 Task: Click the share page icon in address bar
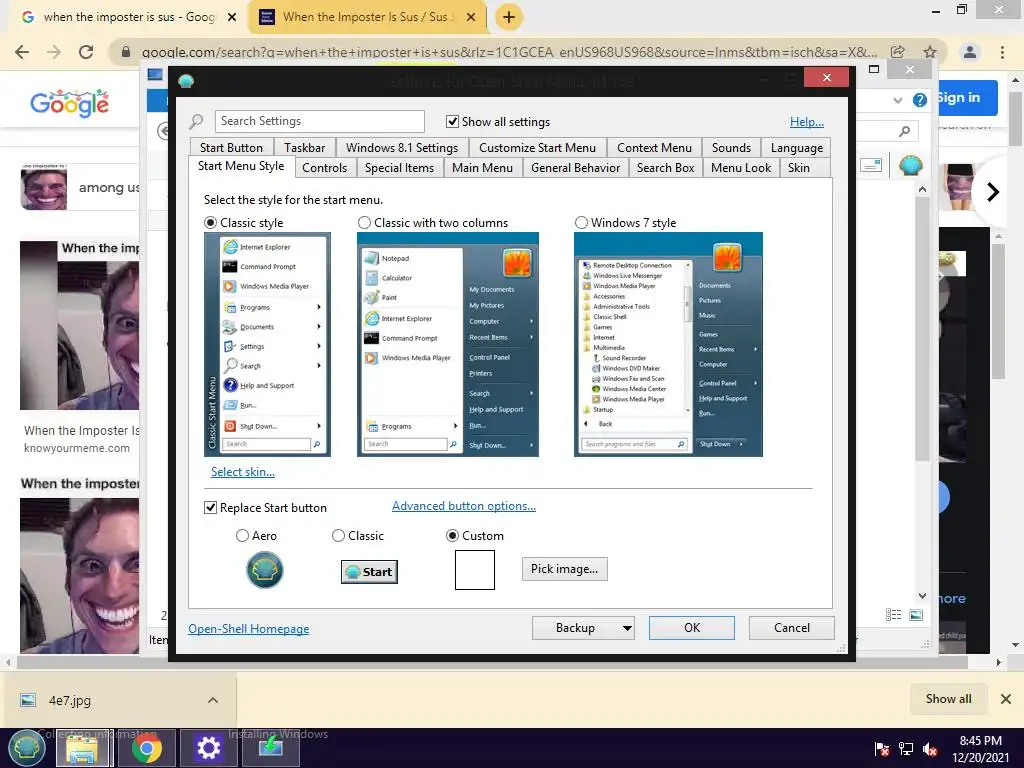(898, 52)
